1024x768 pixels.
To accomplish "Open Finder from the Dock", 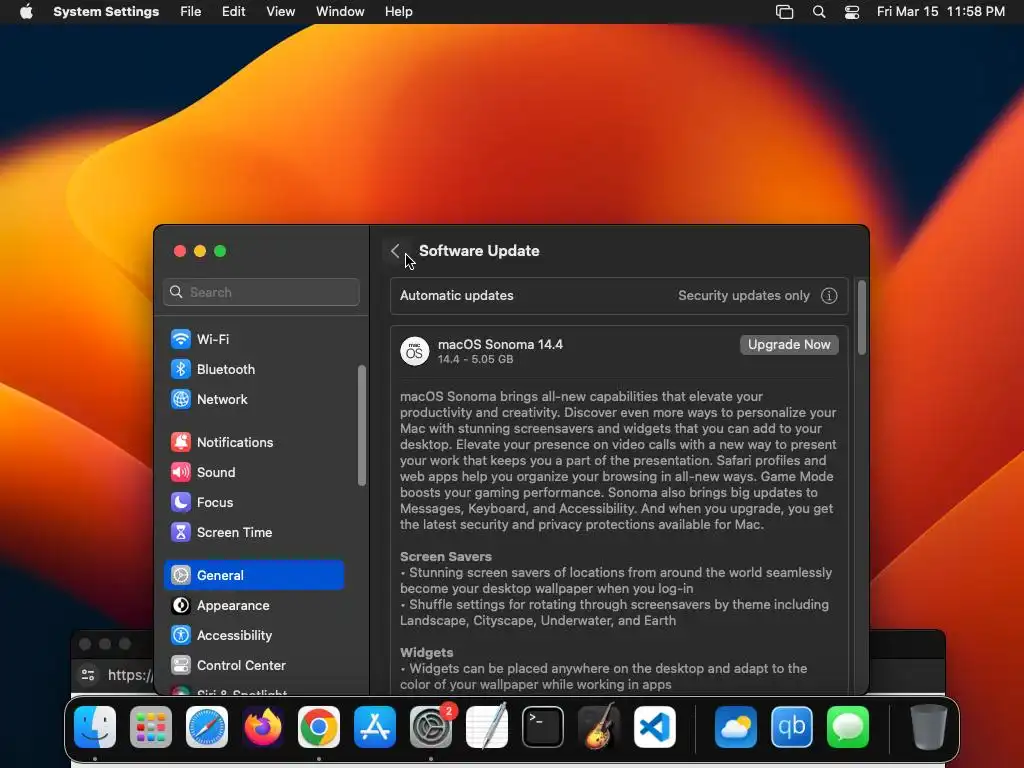I will tap(95, 727).
